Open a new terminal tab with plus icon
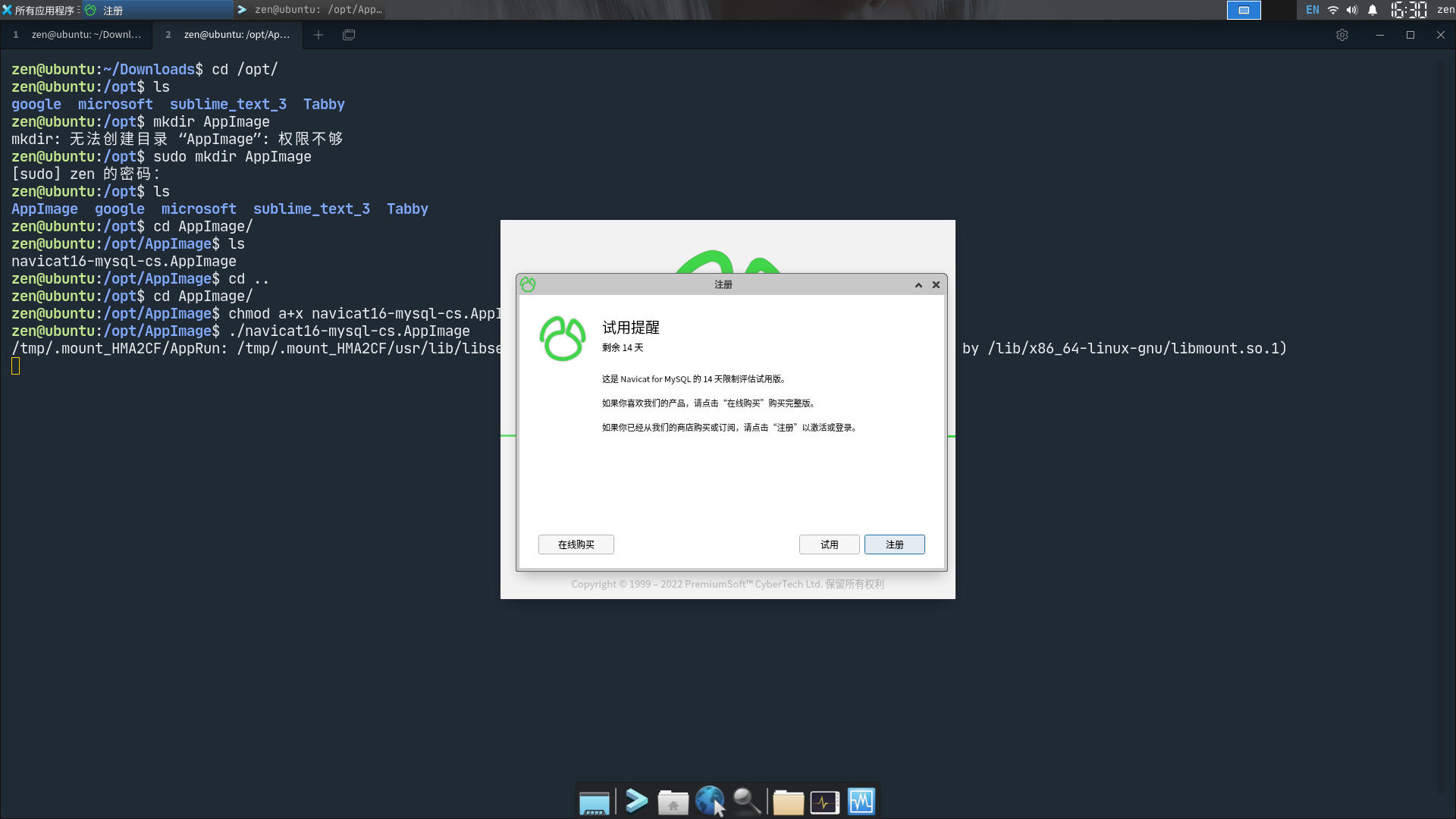 click(x=318, y=35)
